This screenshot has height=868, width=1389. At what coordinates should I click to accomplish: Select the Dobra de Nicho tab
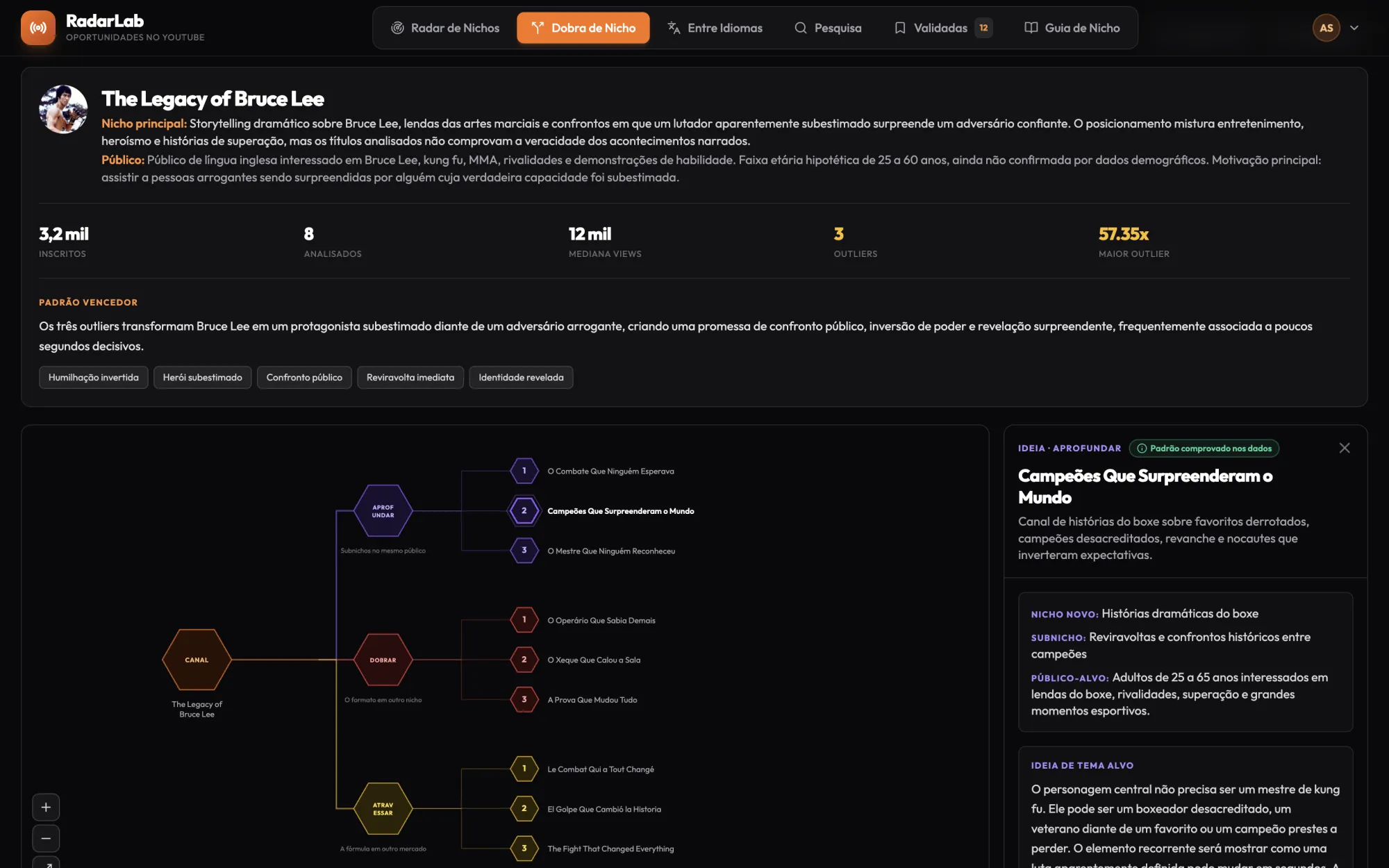coord(583,28)
